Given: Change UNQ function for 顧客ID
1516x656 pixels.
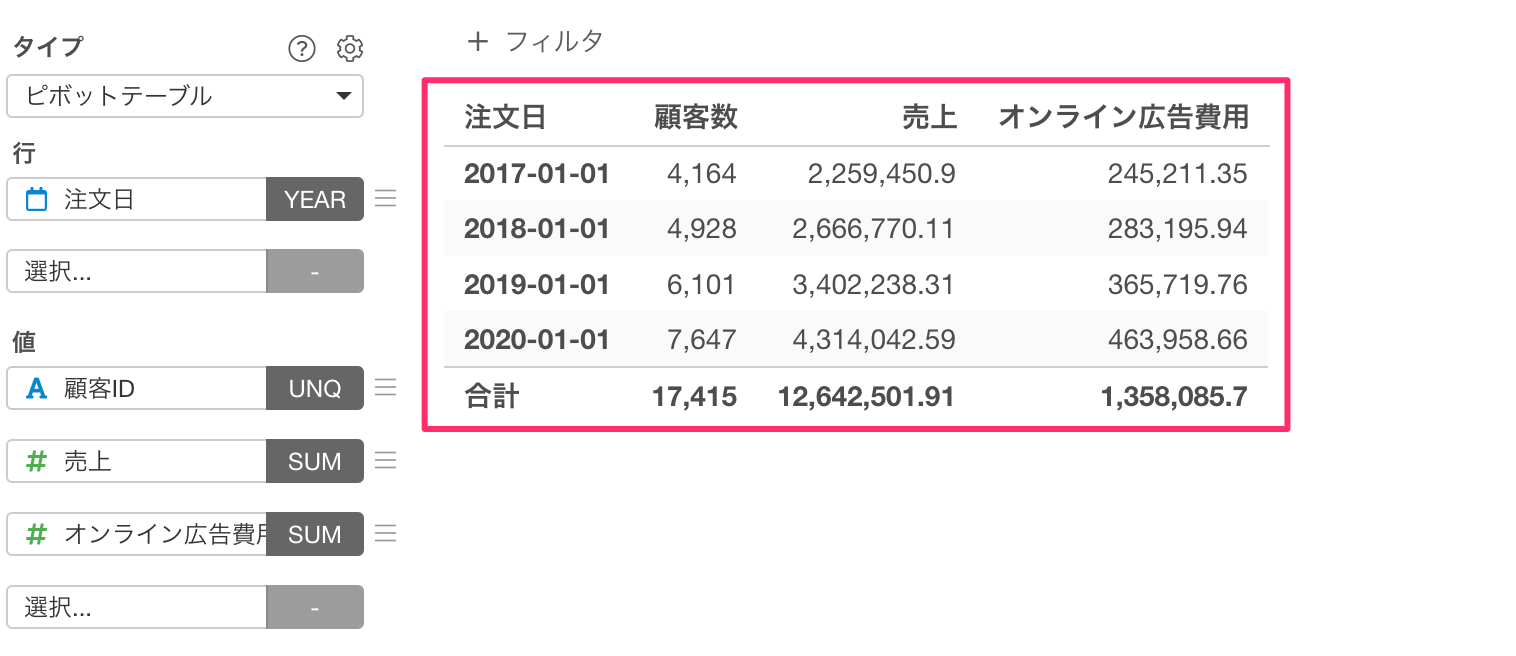Looking at the screenshot, I should point(315,388).
